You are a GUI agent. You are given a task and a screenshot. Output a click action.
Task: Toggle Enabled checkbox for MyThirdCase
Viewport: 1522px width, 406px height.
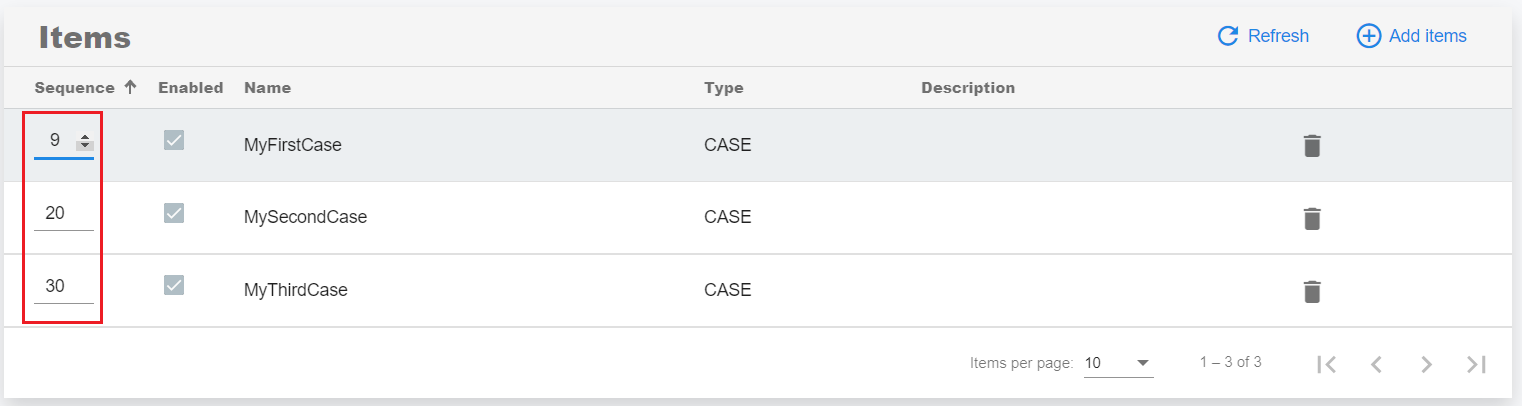[174, 286]
